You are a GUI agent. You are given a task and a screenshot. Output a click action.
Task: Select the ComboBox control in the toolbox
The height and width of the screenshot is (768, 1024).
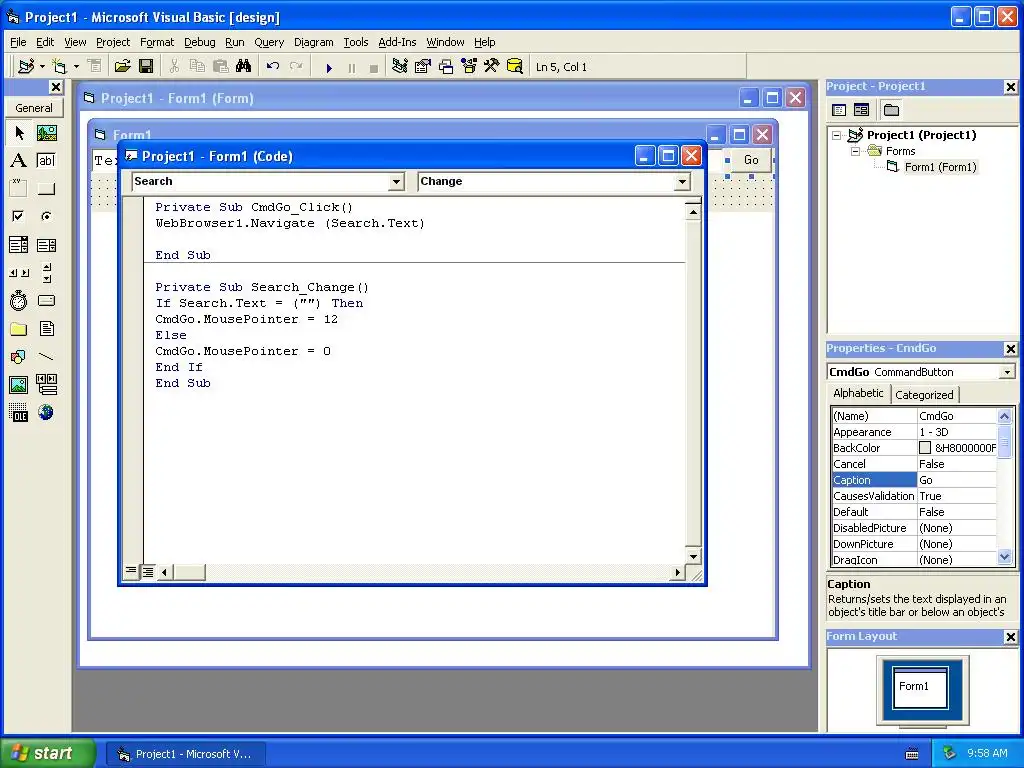19,245
